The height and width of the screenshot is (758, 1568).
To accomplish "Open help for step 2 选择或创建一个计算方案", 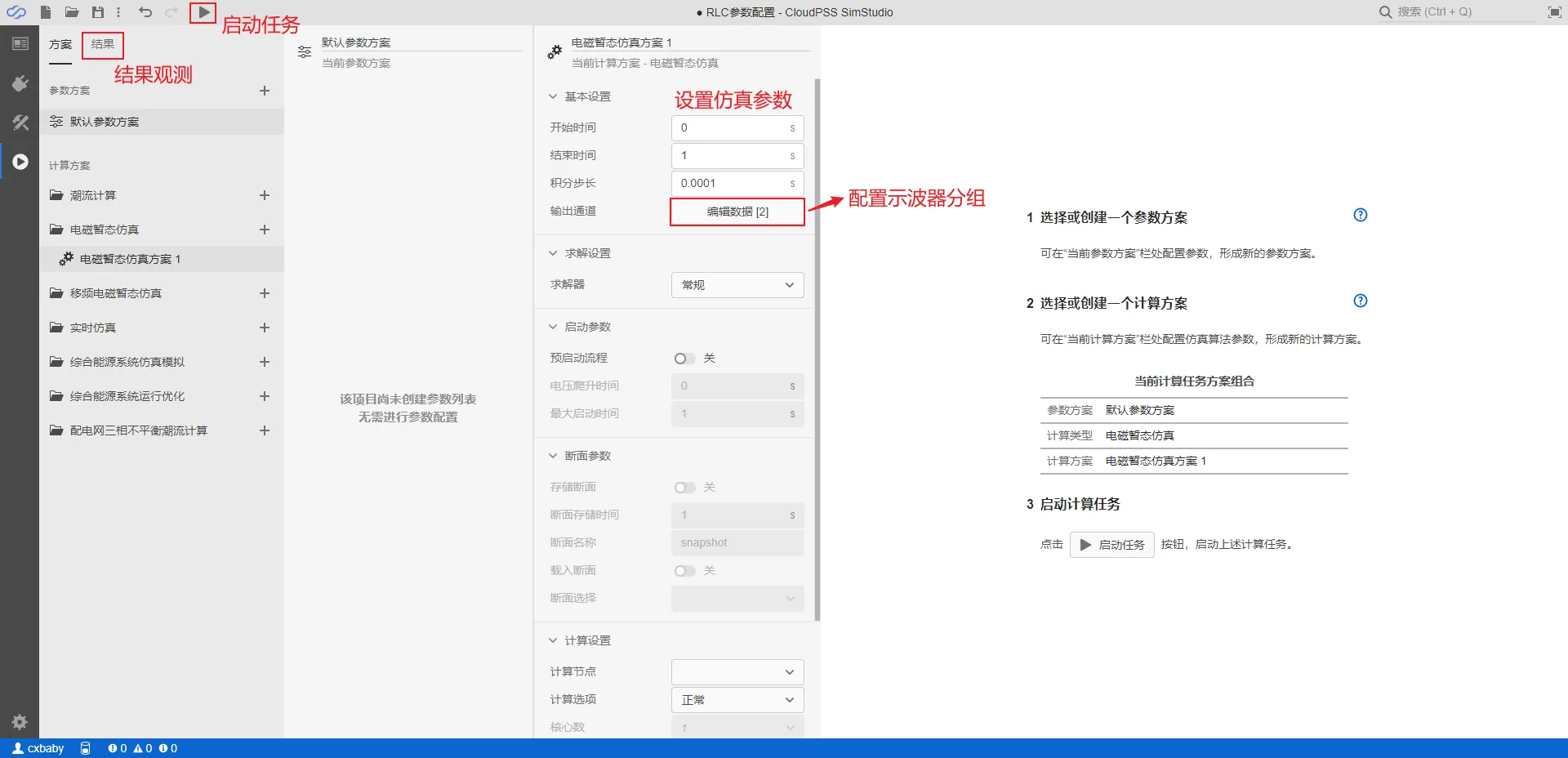I will (x=1361, y=301).
